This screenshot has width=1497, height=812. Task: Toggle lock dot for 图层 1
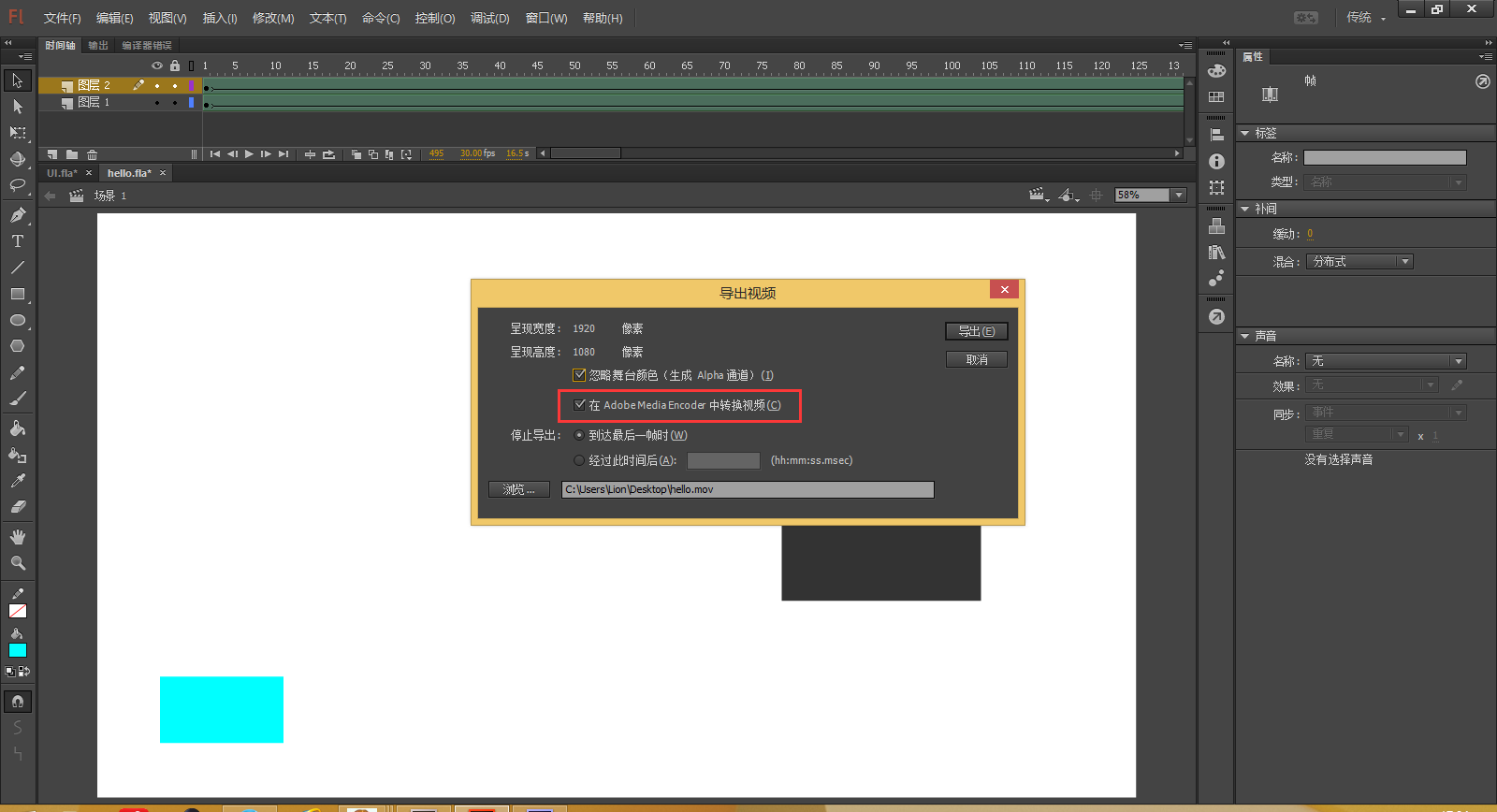tap(175, 103)
